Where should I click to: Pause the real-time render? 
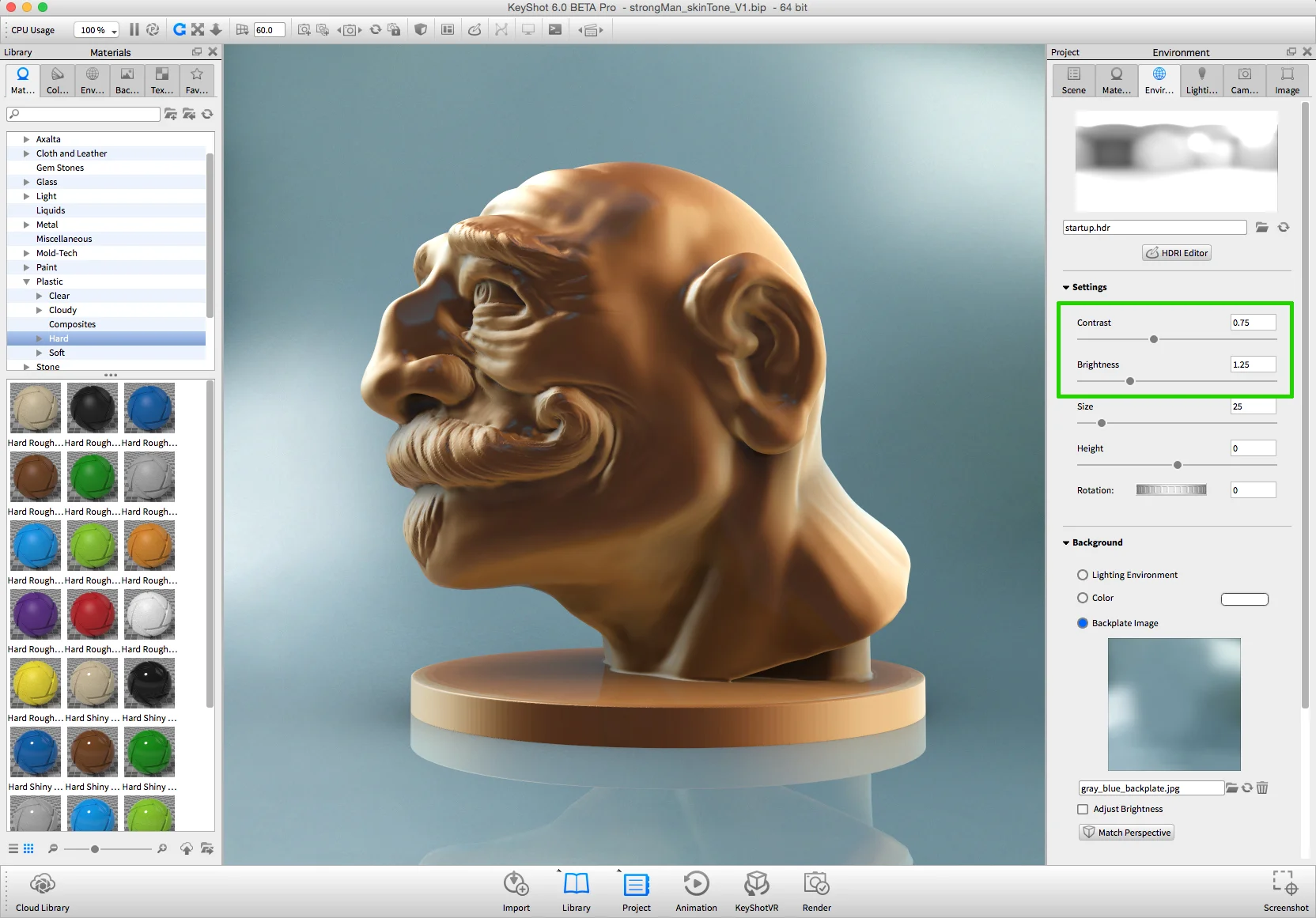[134, 29]
